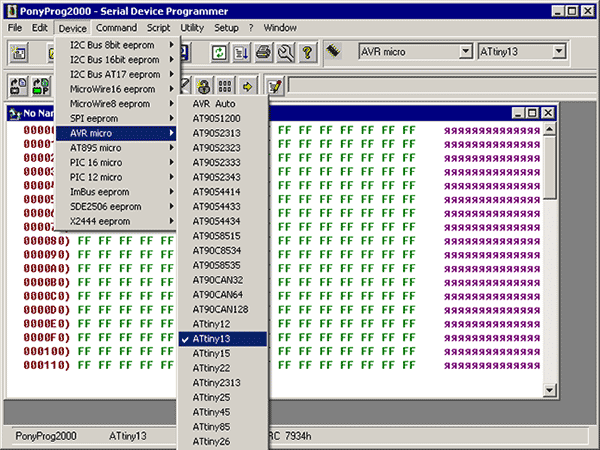
Task: Click the Print printer icon
Action: coord(264,52)
